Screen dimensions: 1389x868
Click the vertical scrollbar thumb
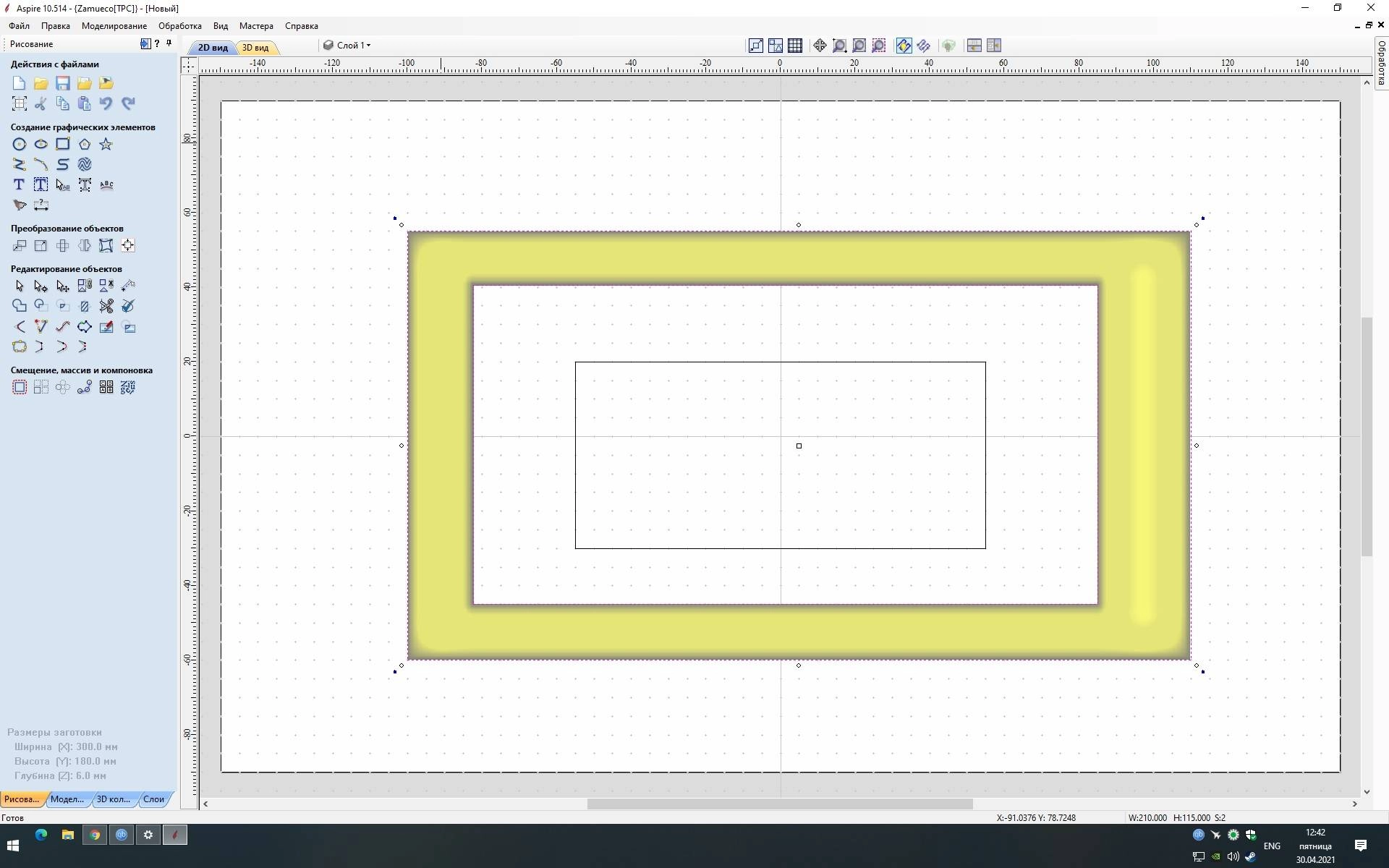1367,436
